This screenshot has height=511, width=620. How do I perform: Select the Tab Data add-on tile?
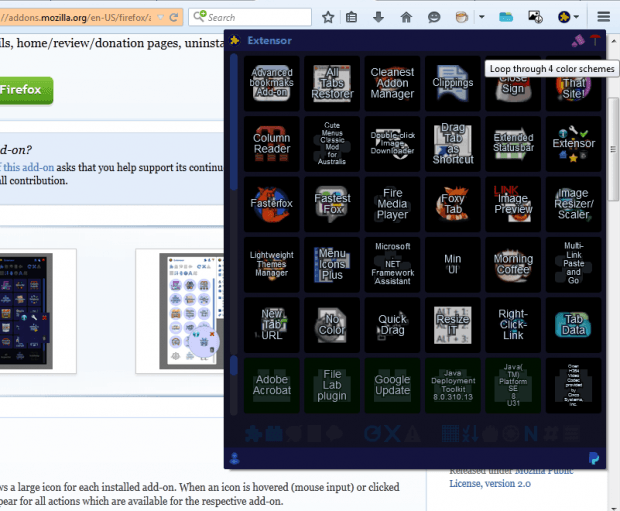[574, 324]
